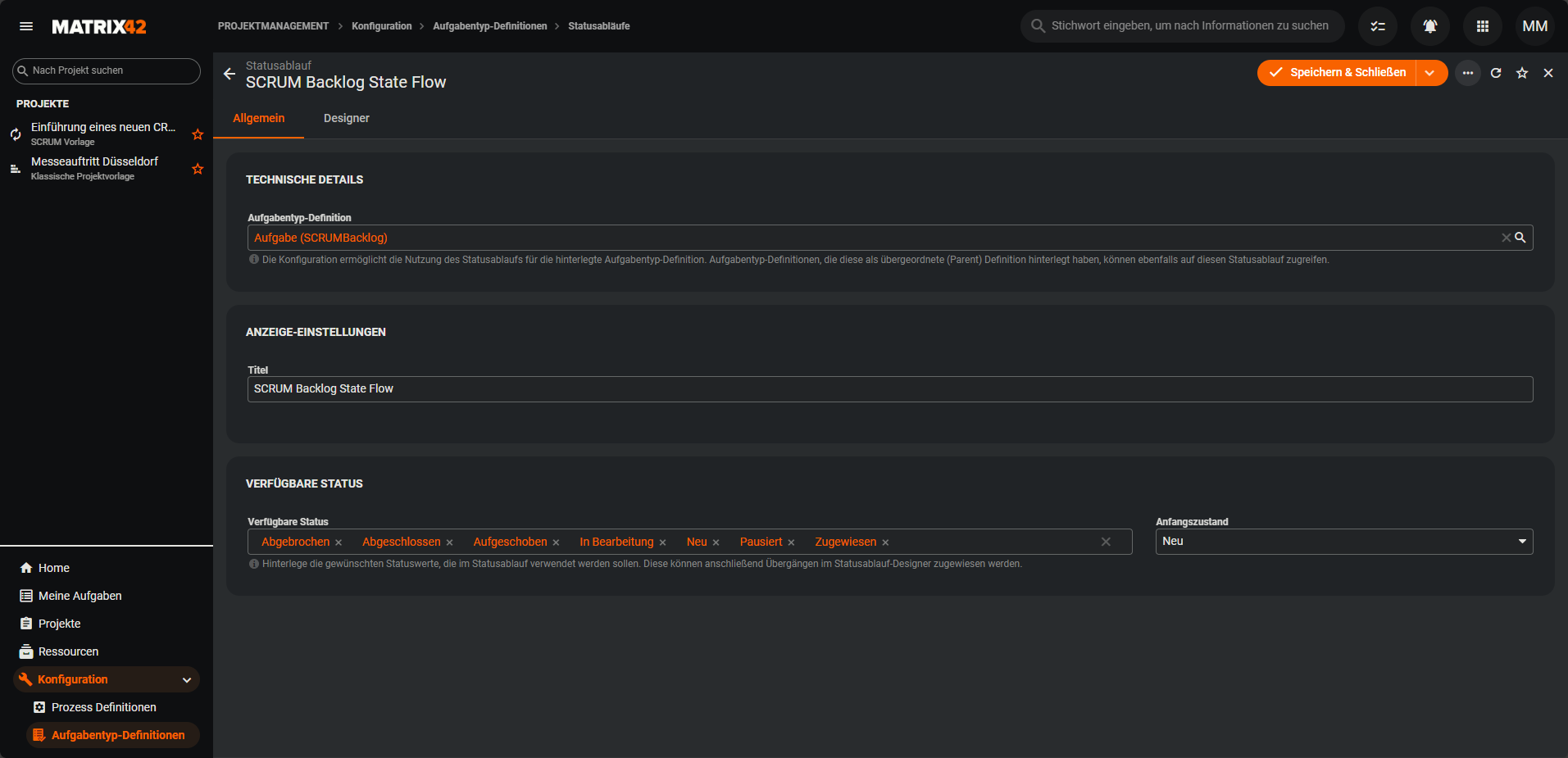Remove the Pausiert status tag
This screenshot has height=758, width=1568.
click(791, 542)
